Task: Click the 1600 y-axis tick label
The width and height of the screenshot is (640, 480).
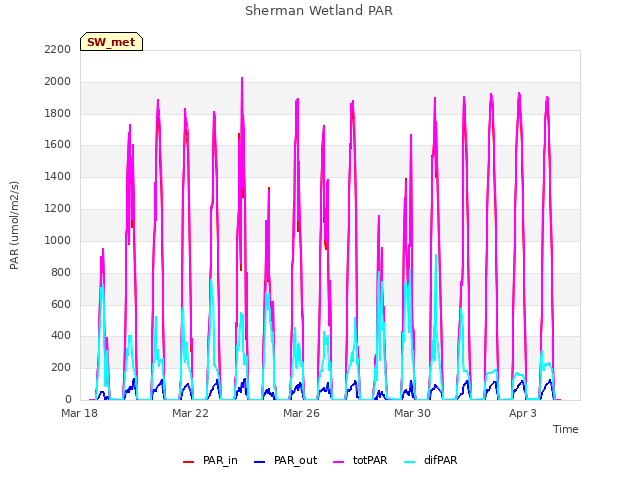Action: (x=58, y=145)
